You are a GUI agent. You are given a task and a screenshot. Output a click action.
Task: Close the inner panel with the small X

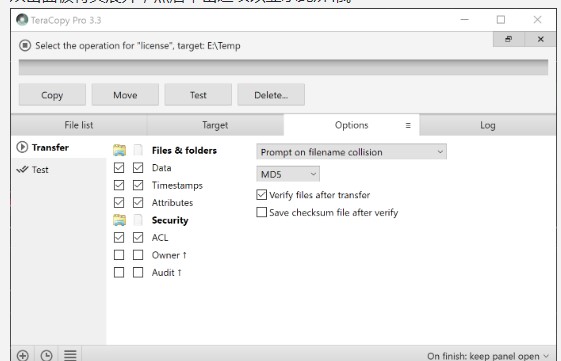pyautogui.click(x=541, y=39)
